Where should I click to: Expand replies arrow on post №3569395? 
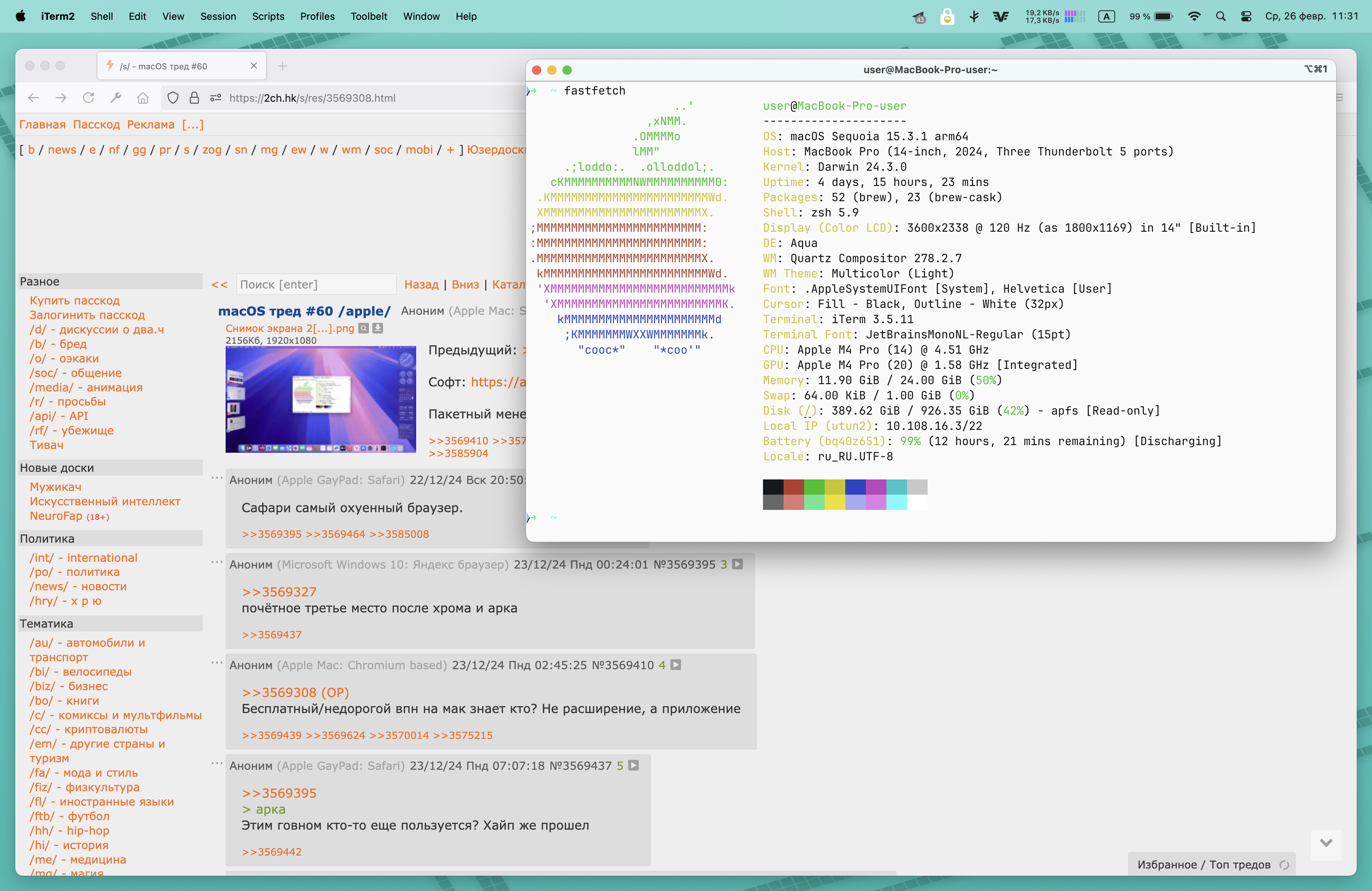pos(737,564)
